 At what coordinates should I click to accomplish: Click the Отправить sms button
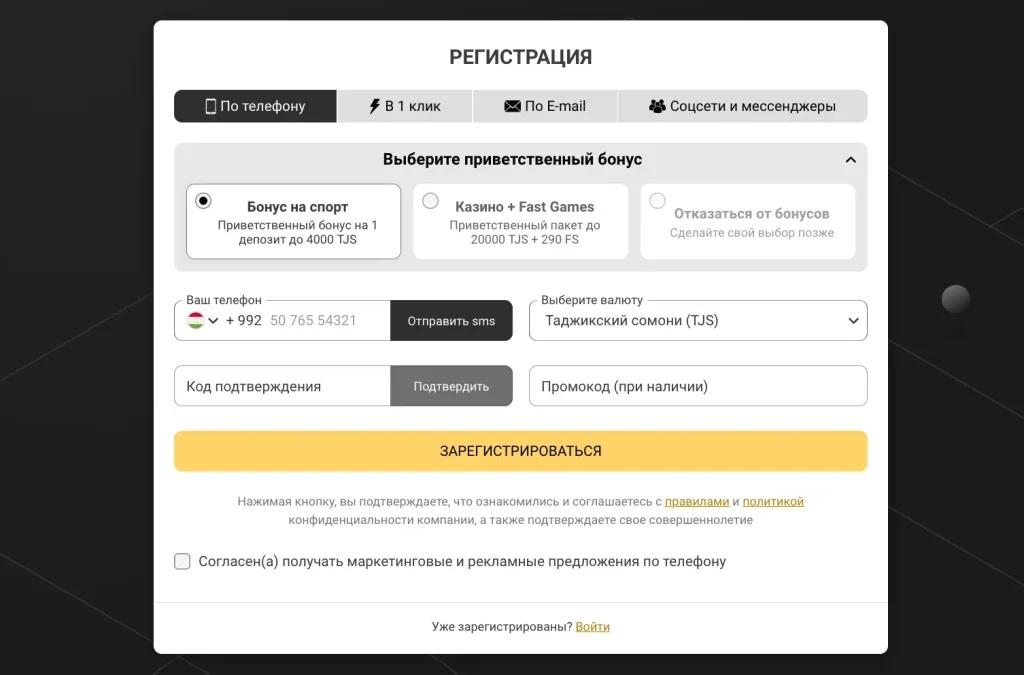click(451, 321)
